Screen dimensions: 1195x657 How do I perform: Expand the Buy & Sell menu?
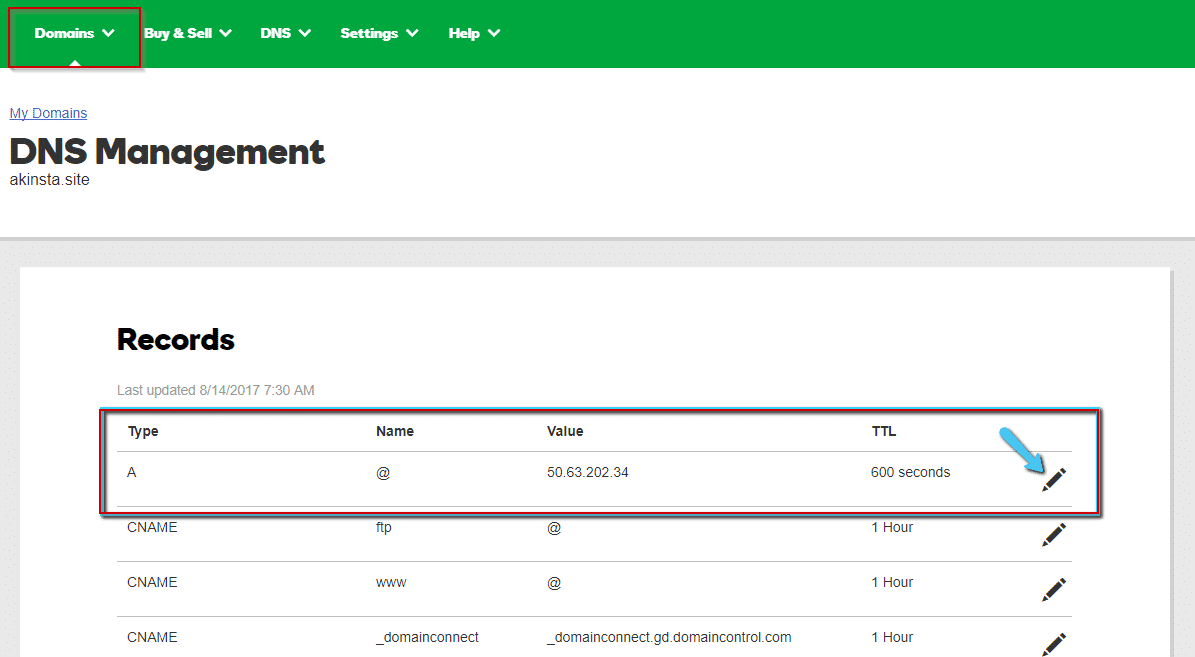pyautogui.click(x=187, y=34)
